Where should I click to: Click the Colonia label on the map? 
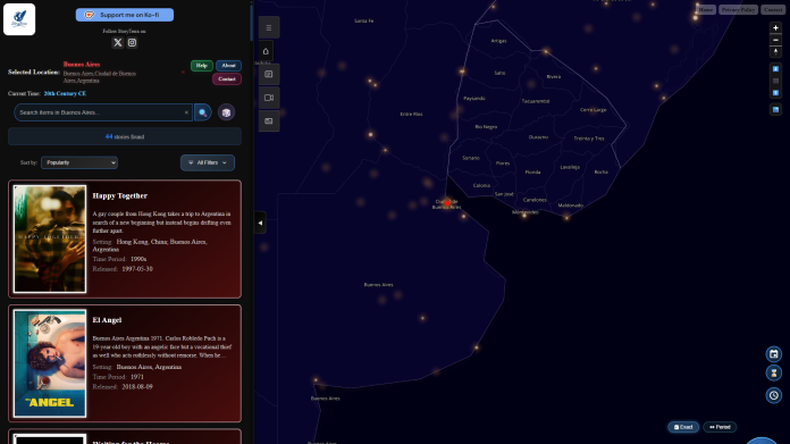coord(481,185)
